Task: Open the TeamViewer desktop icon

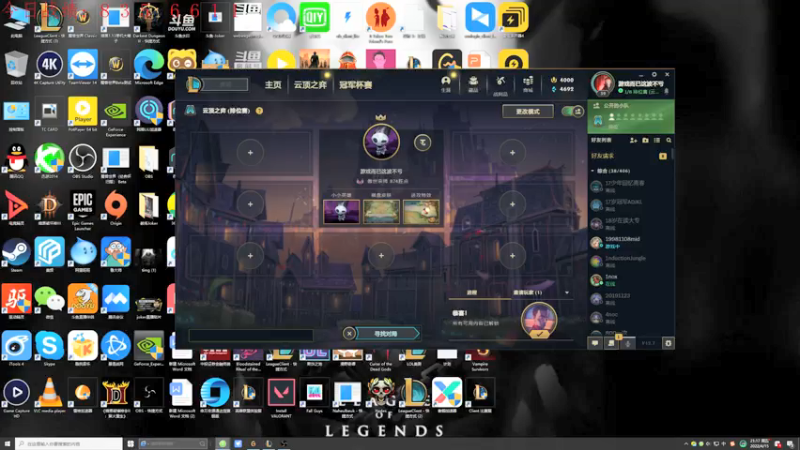Action: (x=83, y=67)
